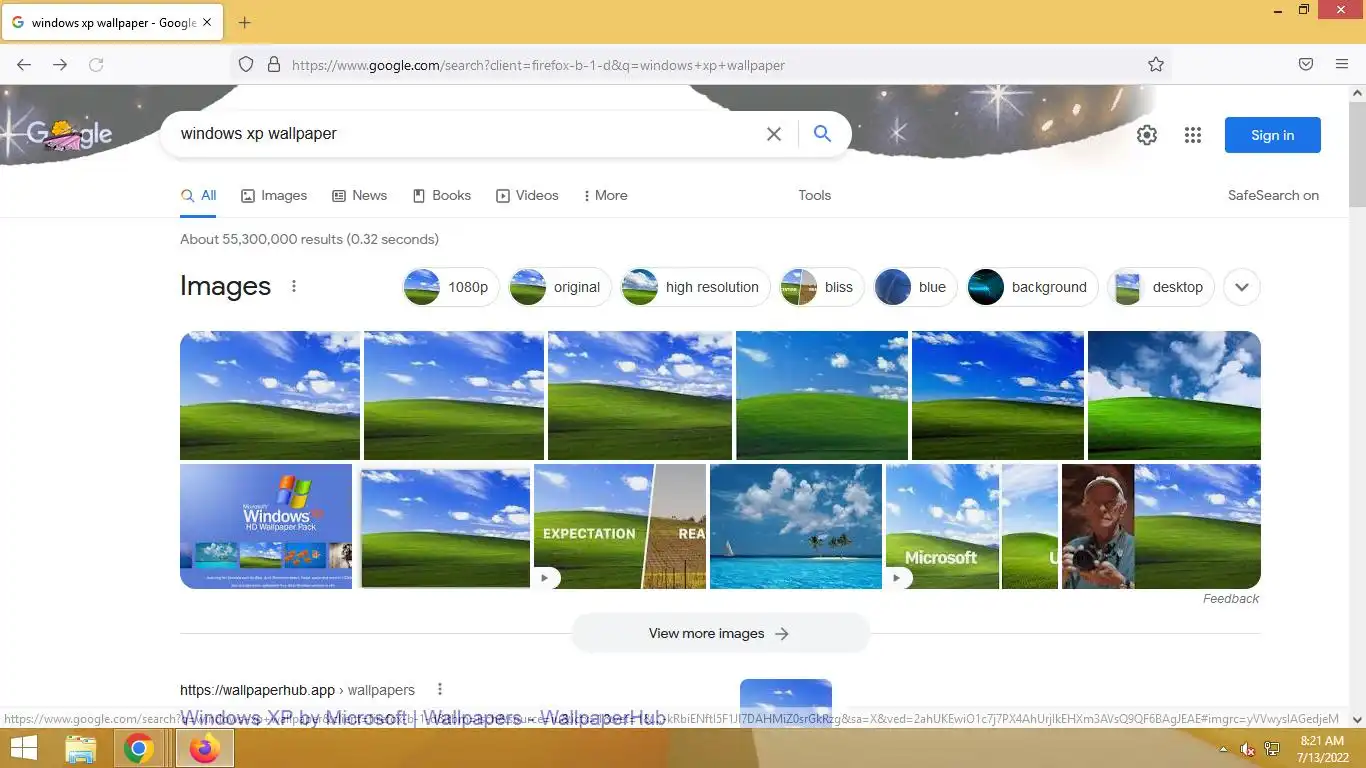1366x768 pixels.
Task: Click SafeSearch on setting
Action: tap(1273, 196)
